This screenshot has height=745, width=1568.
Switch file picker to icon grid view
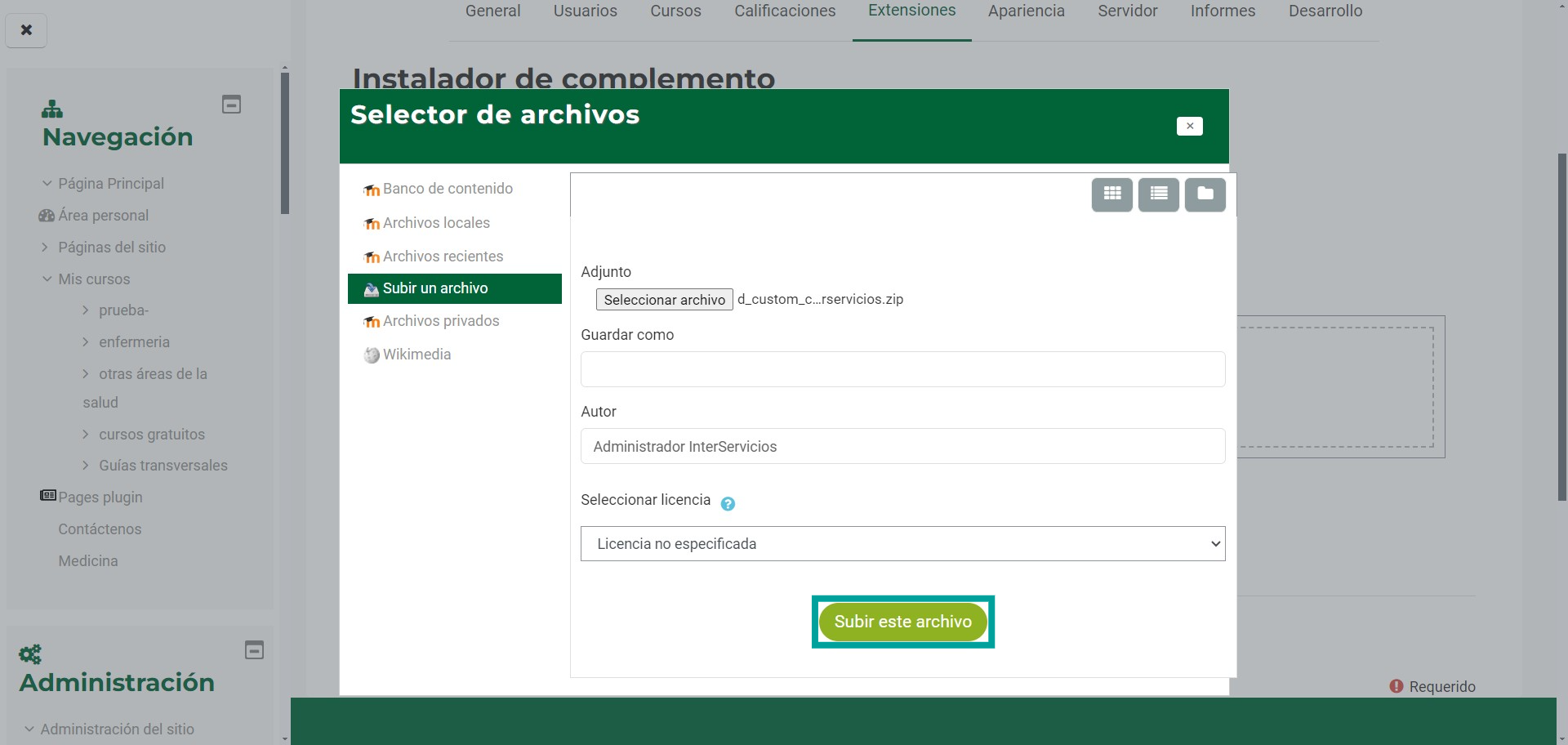(1111, 194)
